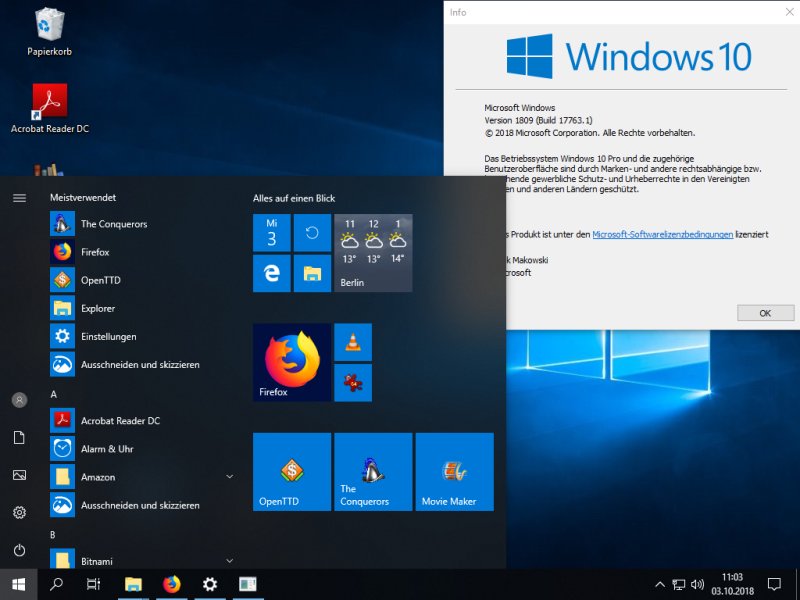Launch the large Firefox tile
This screenshot has height=600, width=800.
[x=292, y=362]
